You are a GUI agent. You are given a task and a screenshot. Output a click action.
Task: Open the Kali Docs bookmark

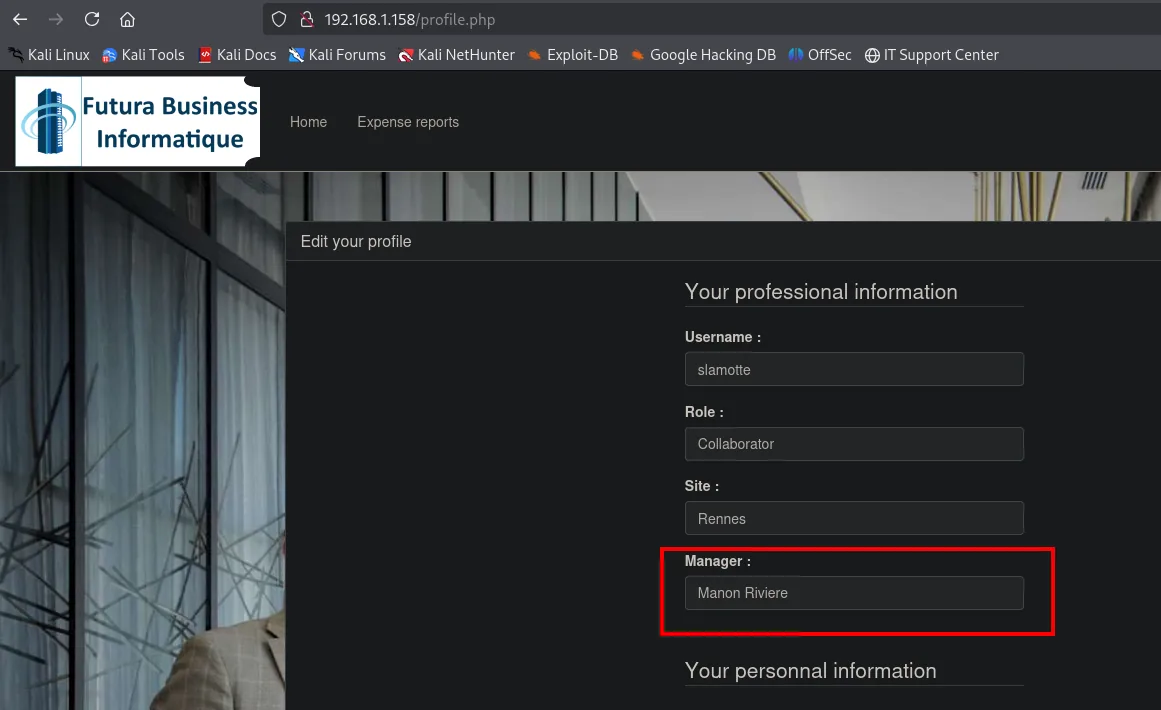click(x=237, y=55)
